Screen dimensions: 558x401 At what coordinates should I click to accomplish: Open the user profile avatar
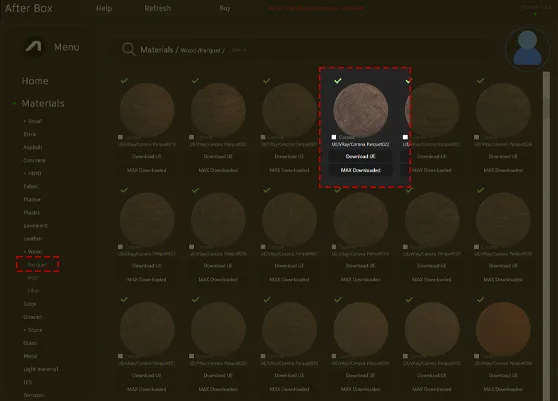tap(527, 49)
